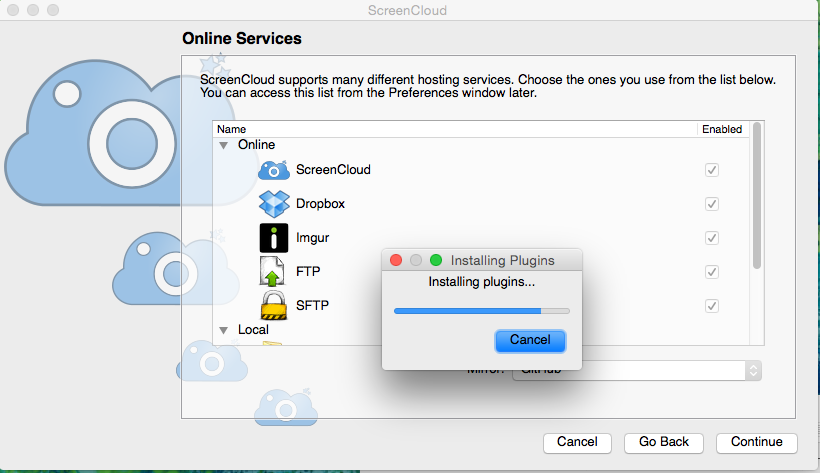Click Continue button
Screen dimensions: 820x473
pyautogui.click(x=756, y=442)
